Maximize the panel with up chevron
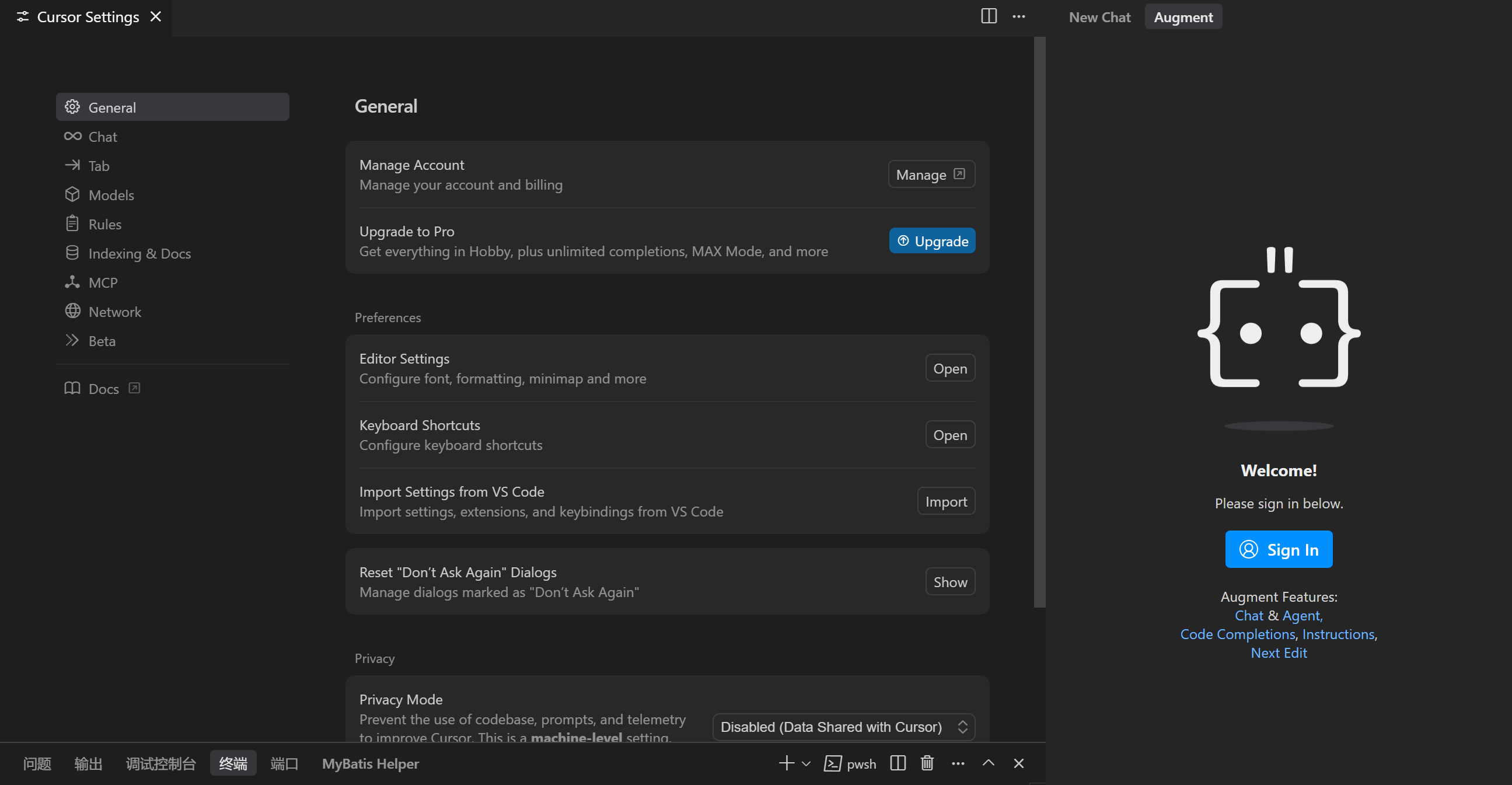The image size is (1512, 785). pyautogui.click(x=989, y=763)
